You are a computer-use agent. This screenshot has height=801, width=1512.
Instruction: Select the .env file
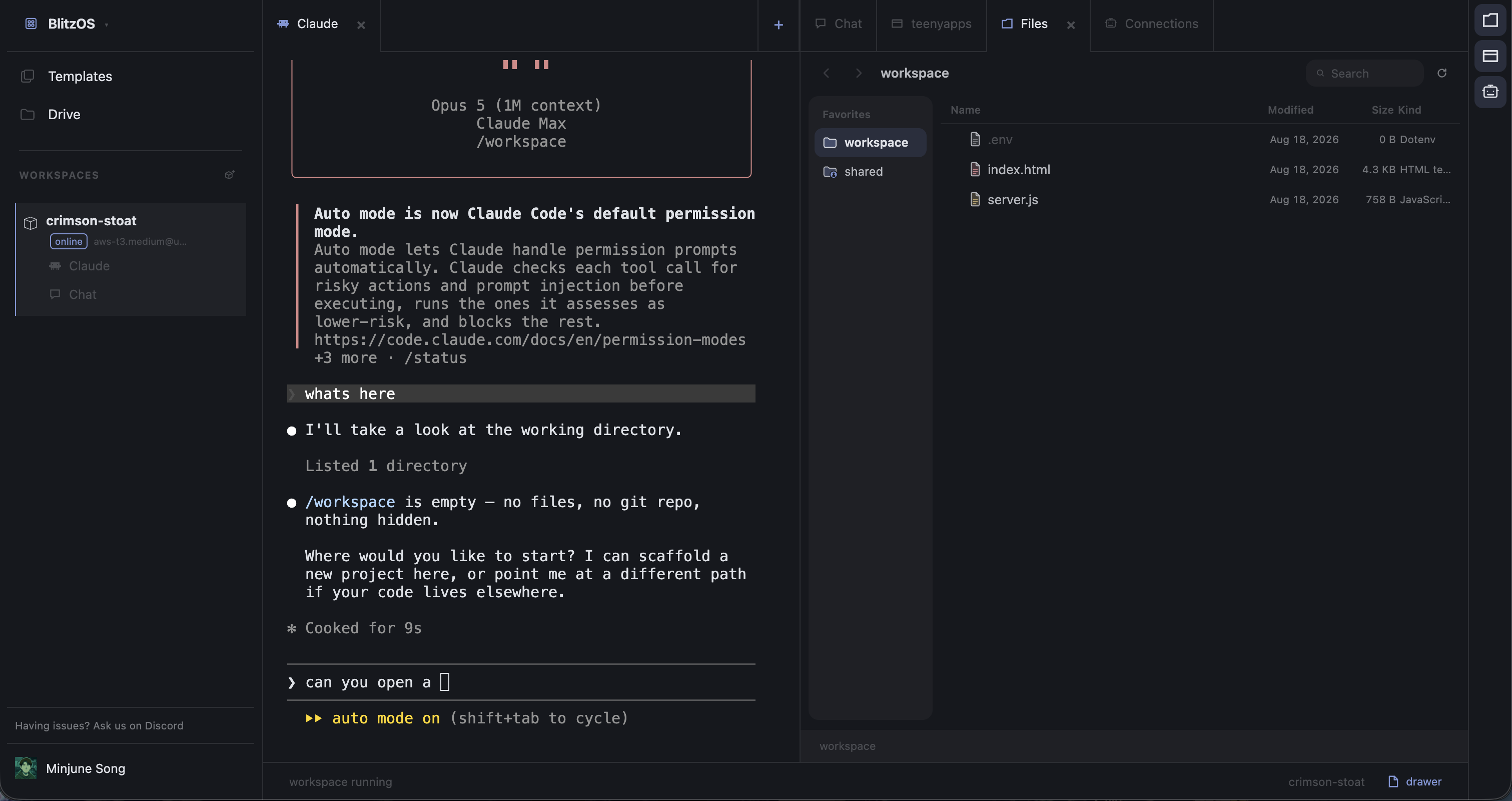click(x=1200, y=139)
